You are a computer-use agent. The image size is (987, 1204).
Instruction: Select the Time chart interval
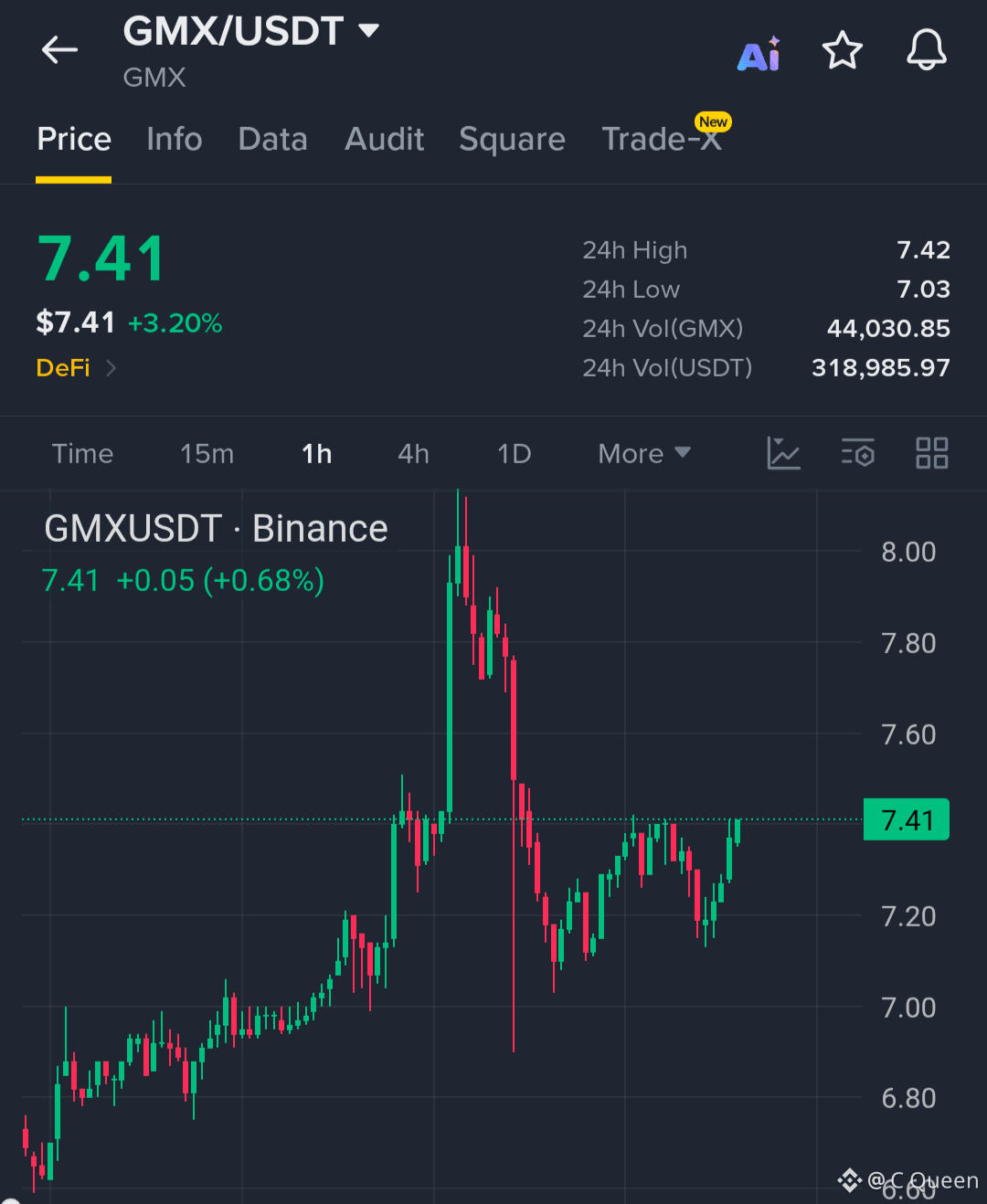click(83, 453)
